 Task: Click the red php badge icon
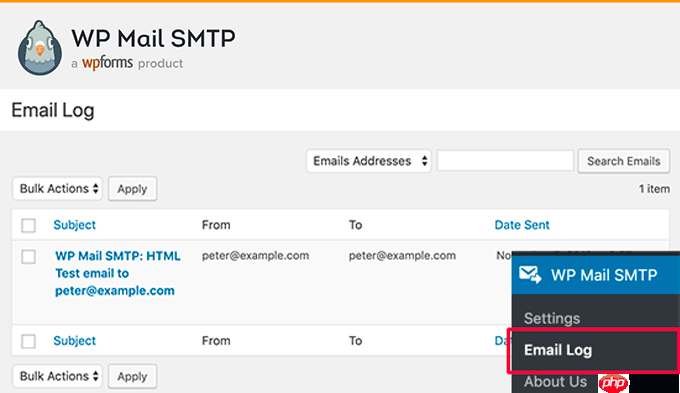[x=613, y=383]
